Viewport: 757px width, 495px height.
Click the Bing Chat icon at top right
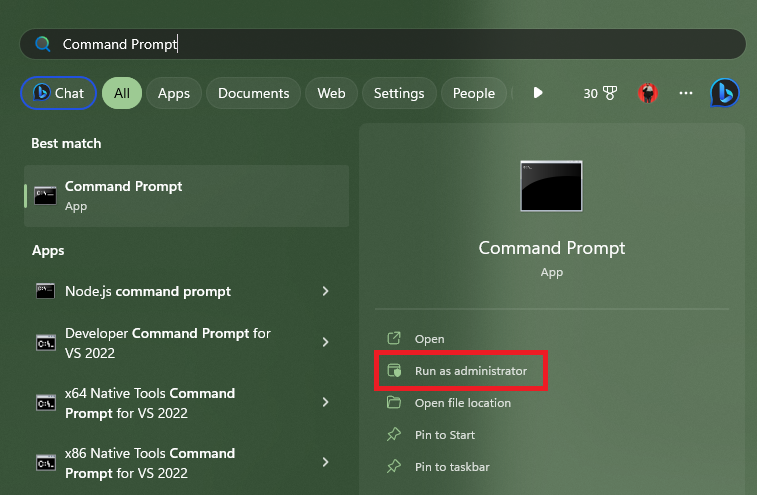(x=725, y=93)
